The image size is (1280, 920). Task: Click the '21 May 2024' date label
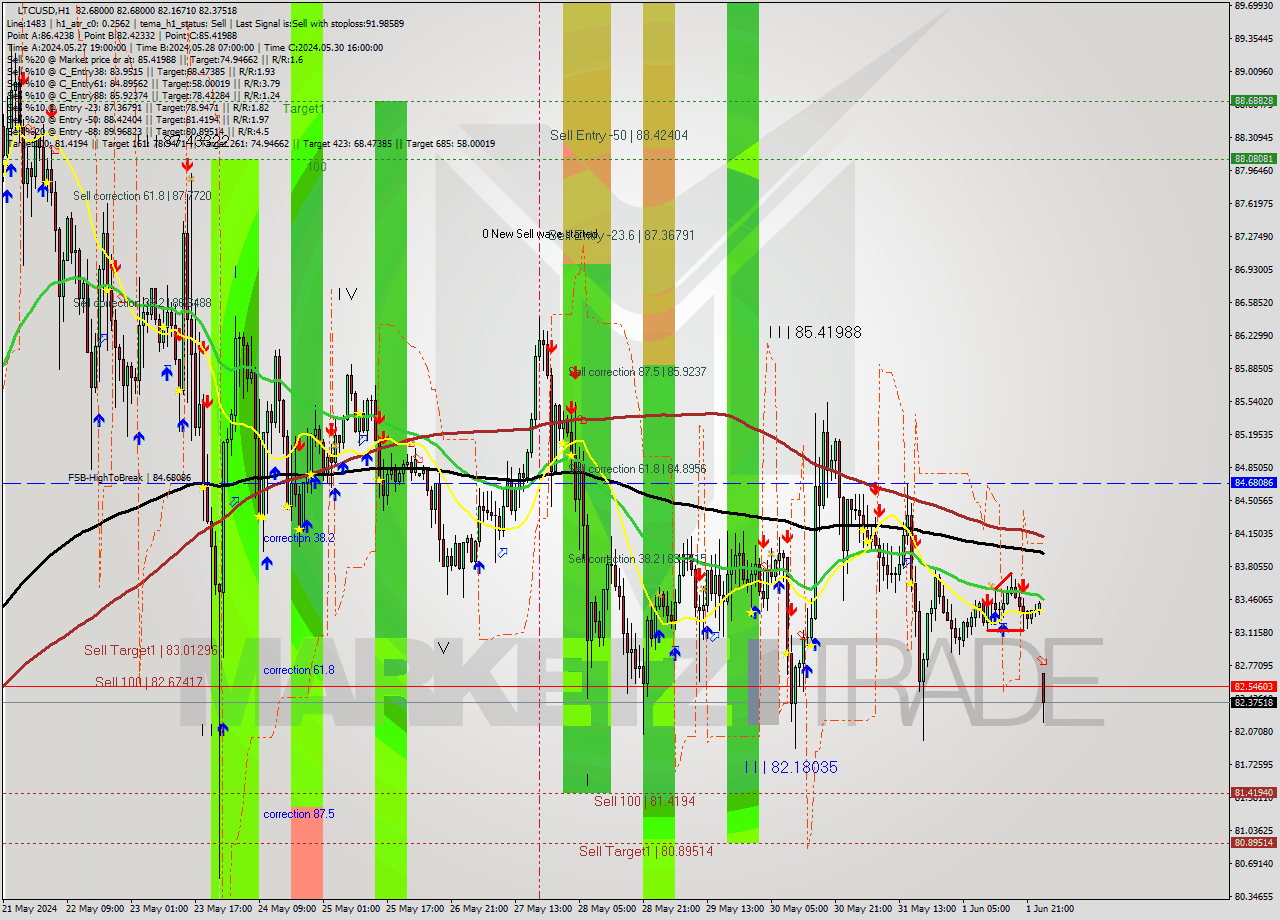click(x=30, y=909)
